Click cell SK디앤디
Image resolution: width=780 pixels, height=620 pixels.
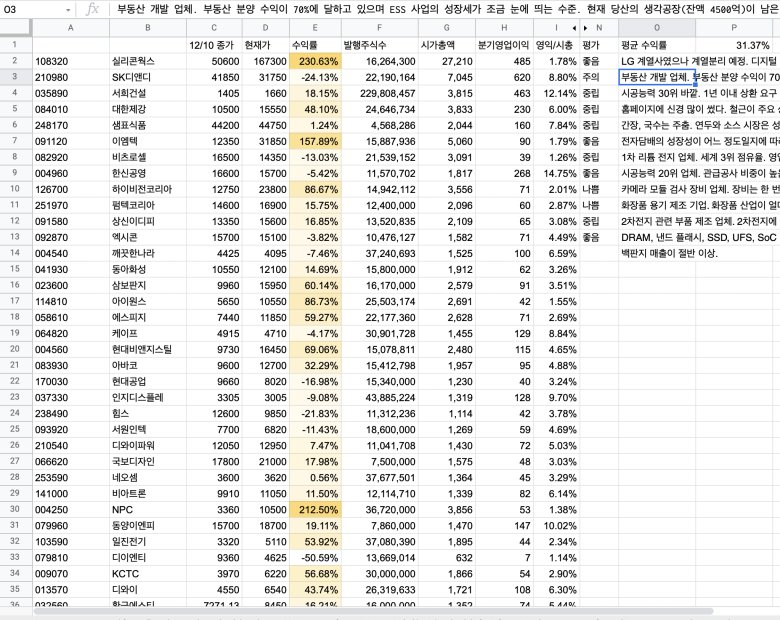coord(148,77)
